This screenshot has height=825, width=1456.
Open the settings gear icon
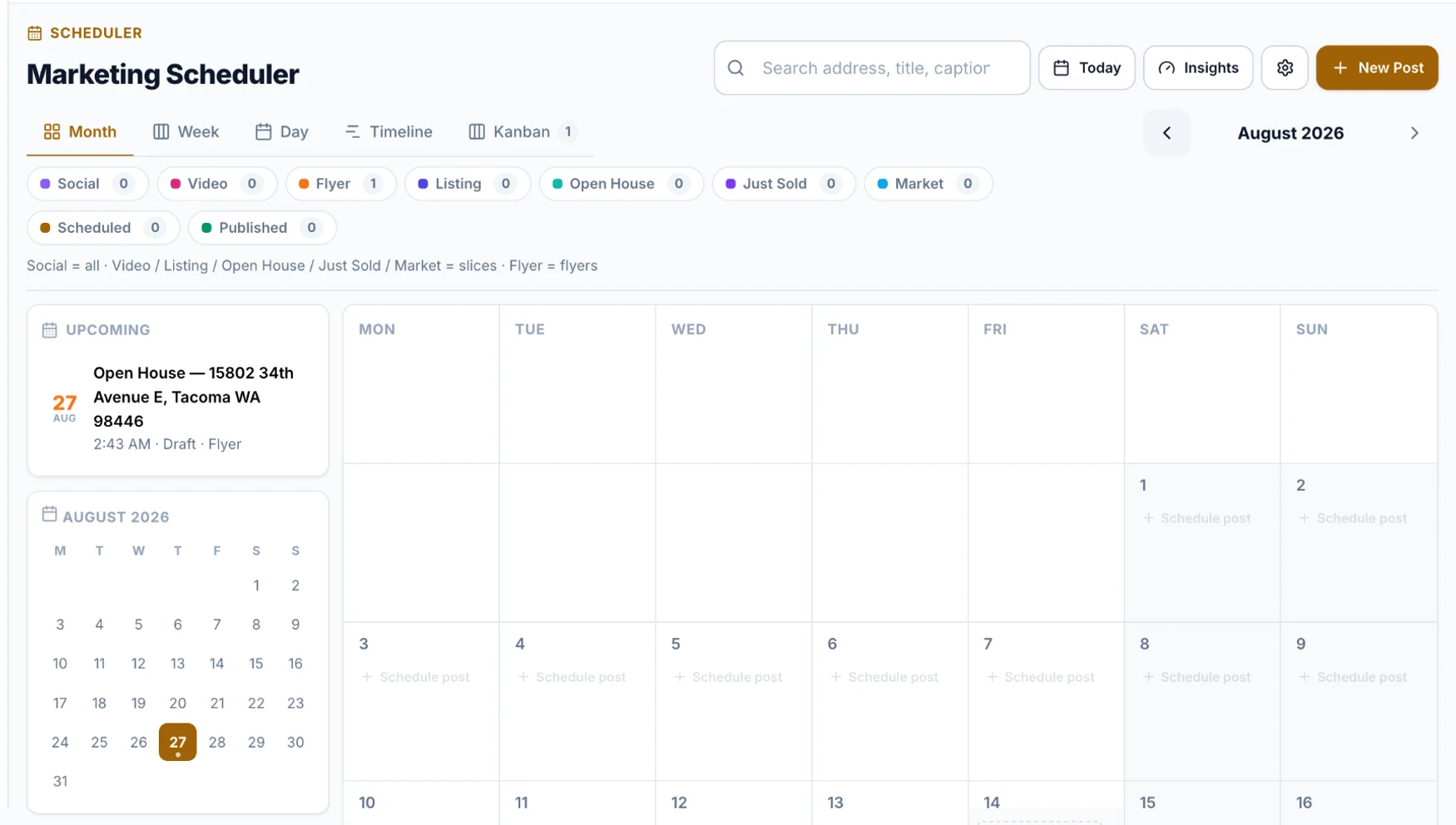tap(1285, 68)
